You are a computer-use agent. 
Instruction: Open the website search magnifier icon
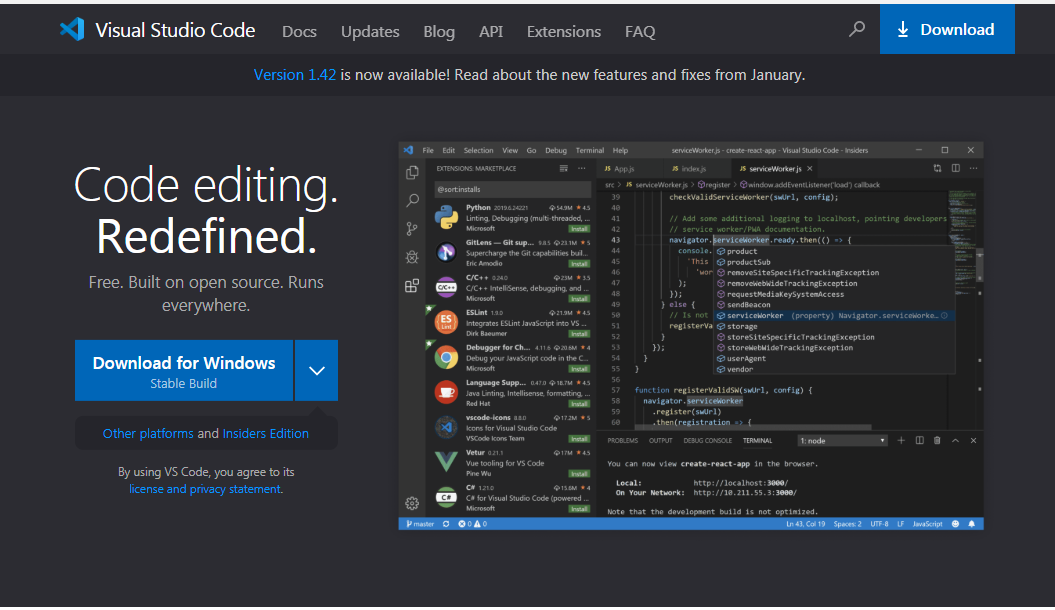pyautogui.click(x=857, y=29)
